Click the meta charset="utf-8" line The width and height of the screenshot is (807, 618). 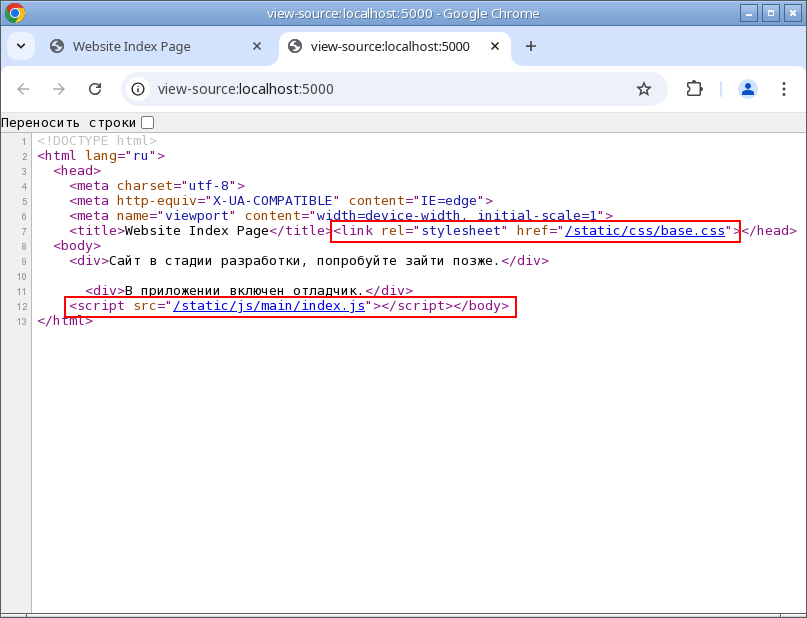tap(157, 185)
